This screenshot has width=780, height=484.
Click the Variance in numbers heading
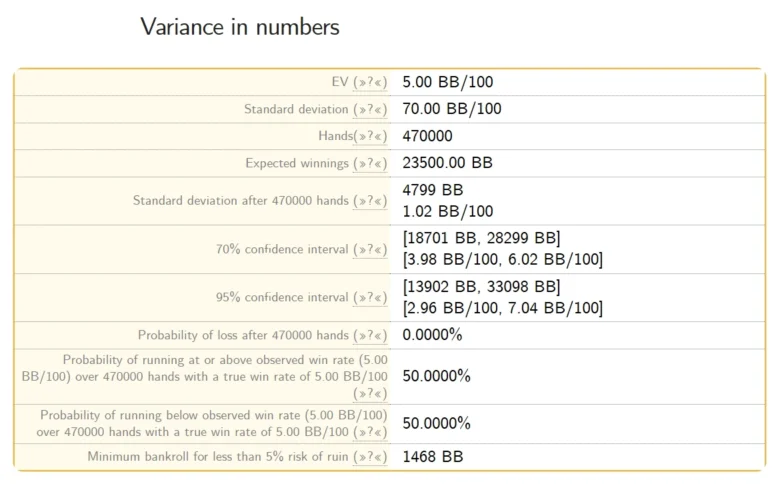tap(240, 27)
